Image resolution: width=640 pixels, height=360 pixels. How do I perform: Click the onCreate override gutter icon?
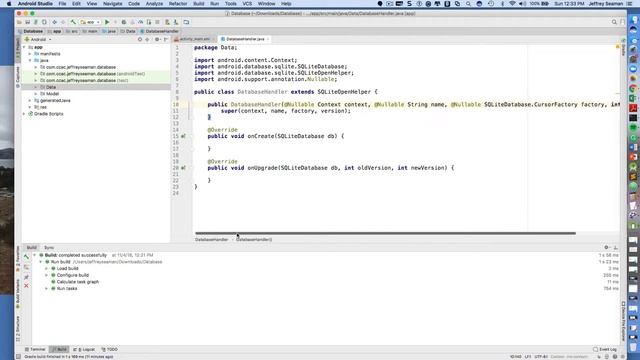[183, 136]
